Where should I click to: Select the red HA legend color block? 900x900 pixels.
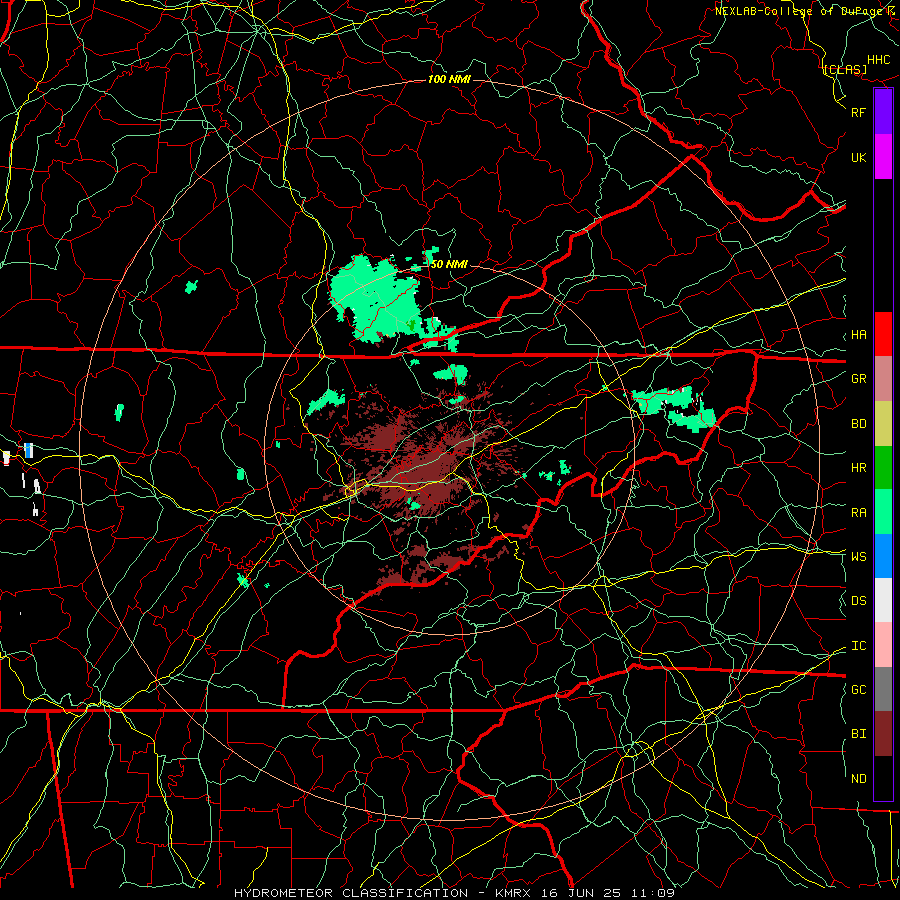pyautogui.click(x=883, y=334)
